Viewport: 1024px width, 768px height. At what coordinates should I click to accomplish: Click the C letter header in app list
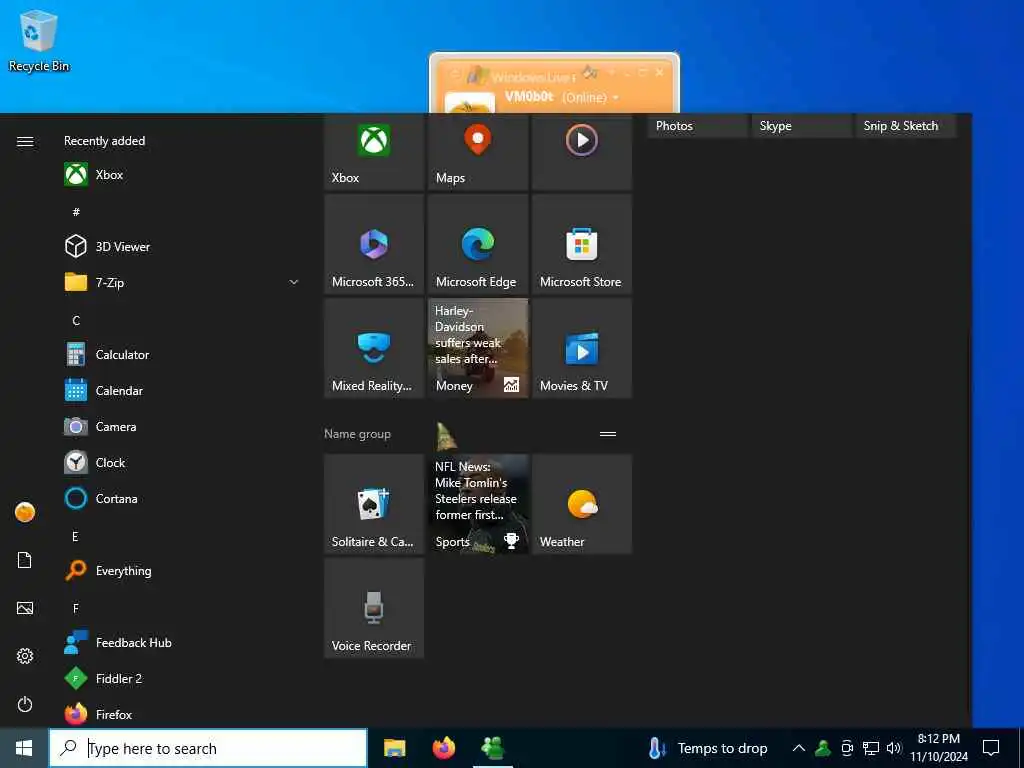(76, 320)
